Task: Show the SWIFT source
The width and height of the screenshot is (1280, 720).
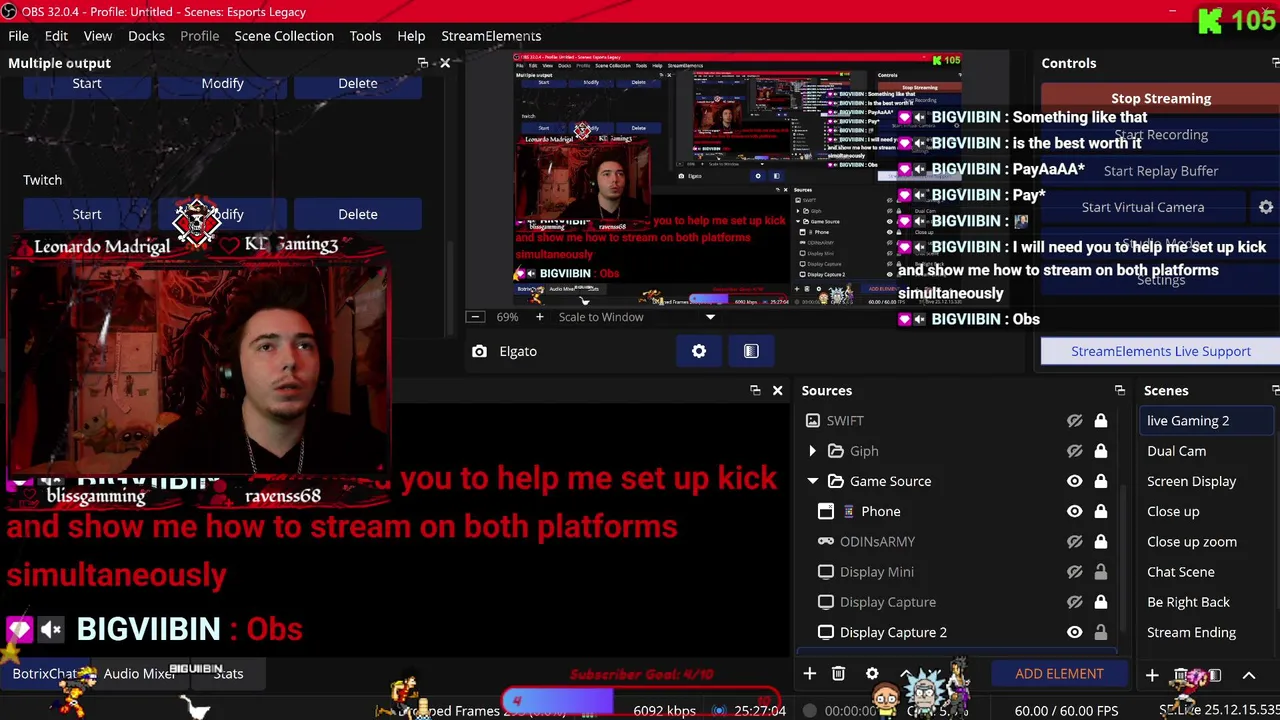Action: coord(1075,421)
